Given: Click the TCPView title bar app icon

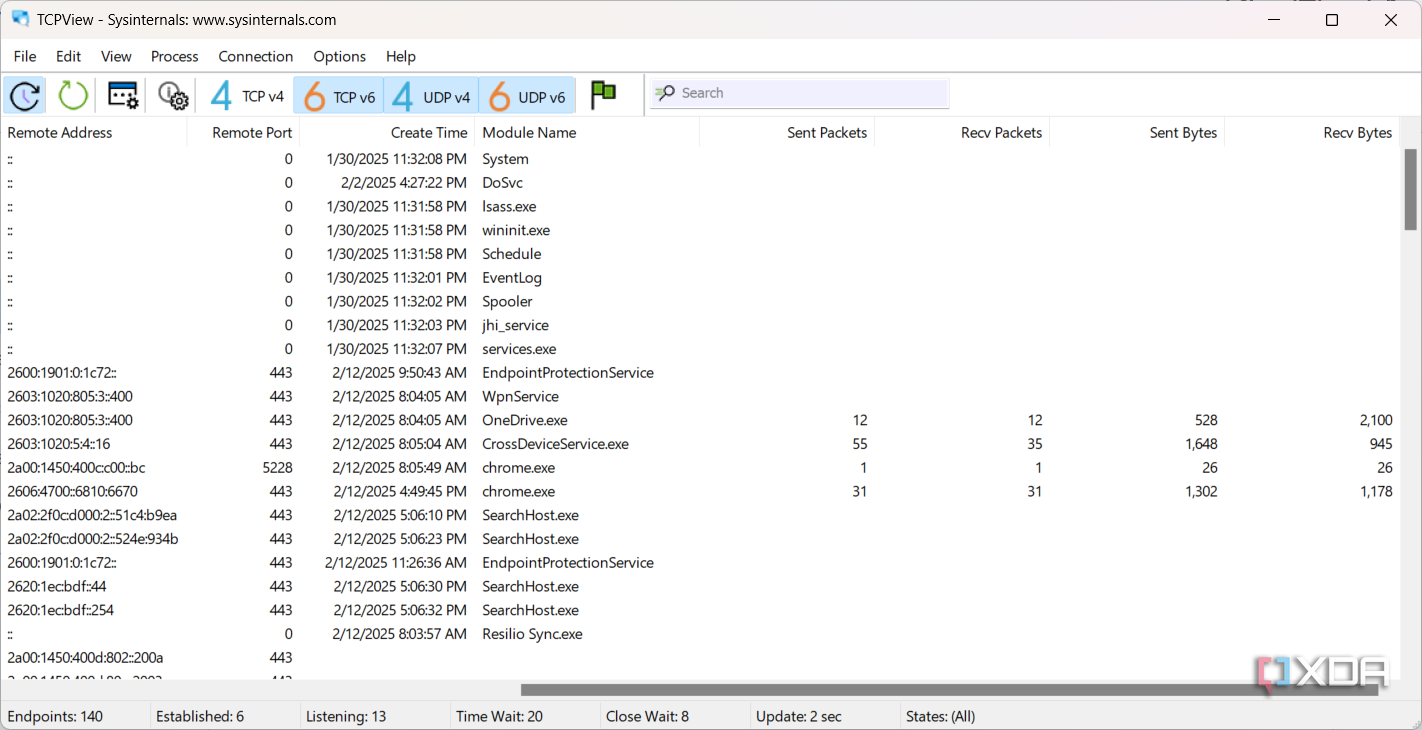Looking at the screenshot, I should [x=20, y=19].
